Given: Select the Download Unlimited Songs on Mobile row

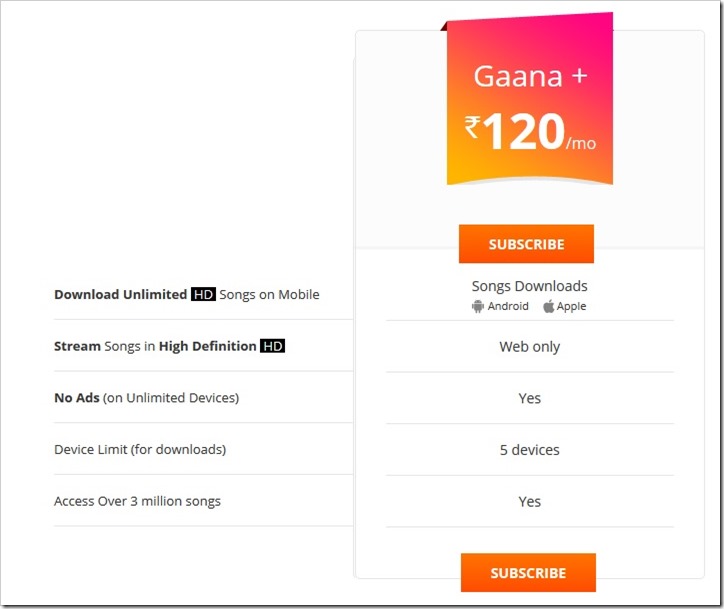Looking at the screenshot, I should coord(187,295).
